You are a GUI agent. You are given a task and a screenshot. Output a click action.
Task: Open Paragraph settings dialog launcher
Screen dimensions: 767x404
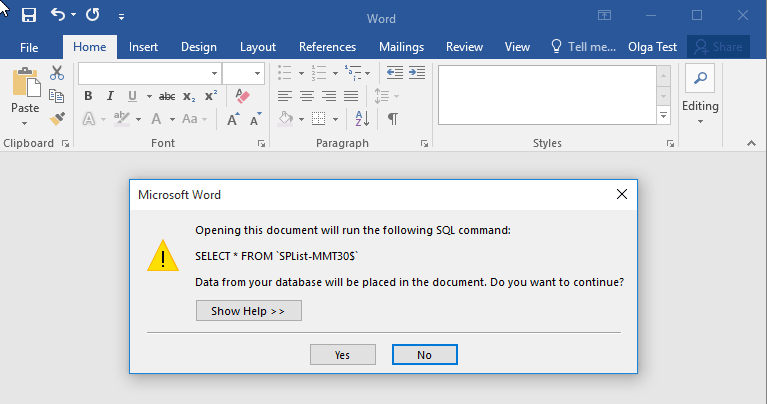point(424,144)
